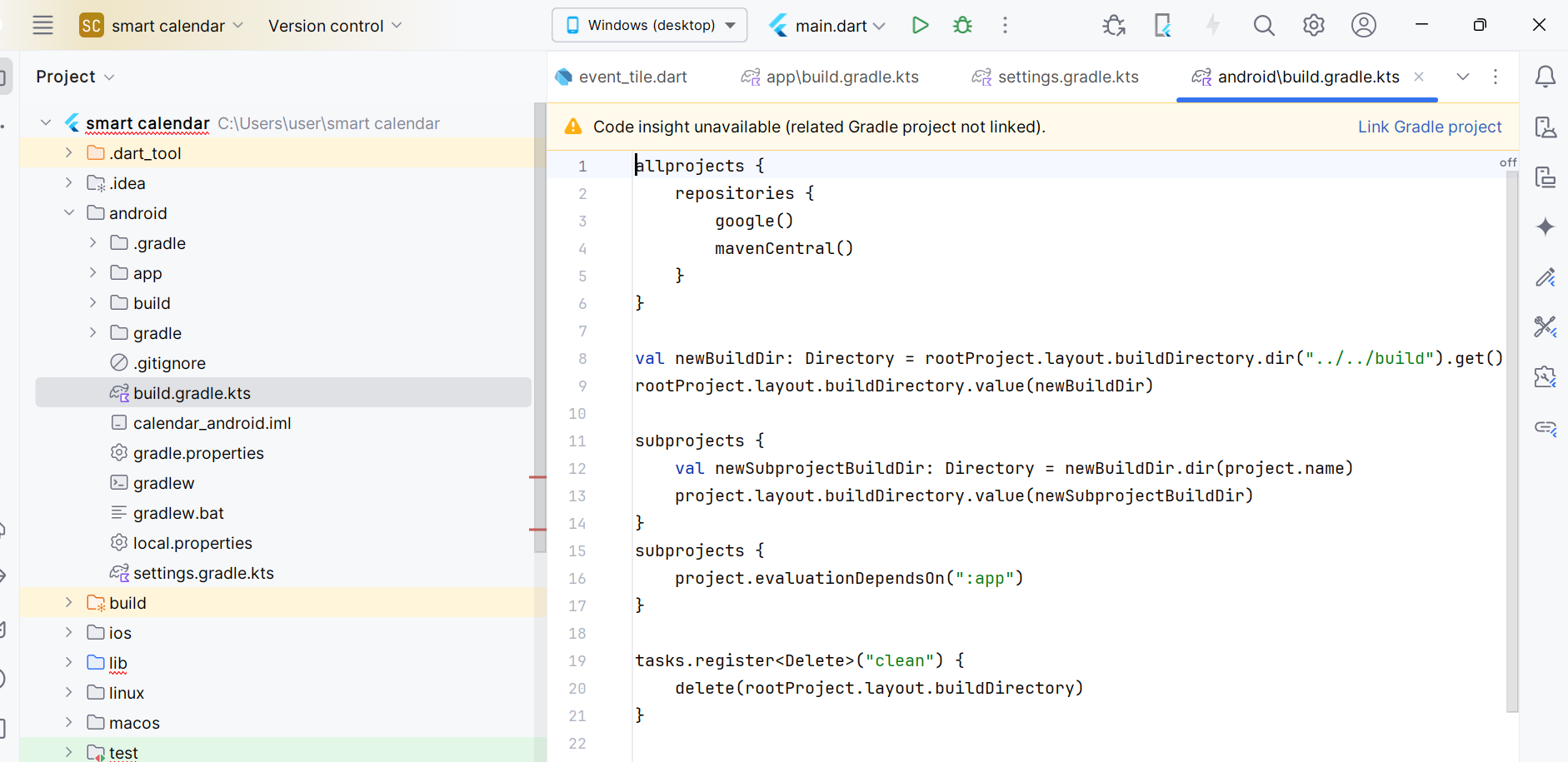Select gradle.properties in the project tree
Image resolution: width=1568 pixels, height=762 pixels.
[x=198, y=453]
